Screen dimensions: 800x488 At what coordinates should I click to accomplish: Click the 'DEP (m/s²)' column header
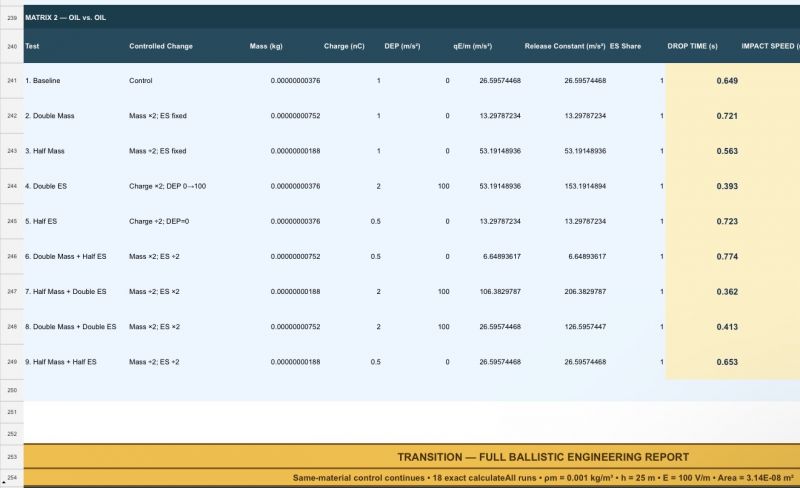pyautogui.click(x=402, y=46)
